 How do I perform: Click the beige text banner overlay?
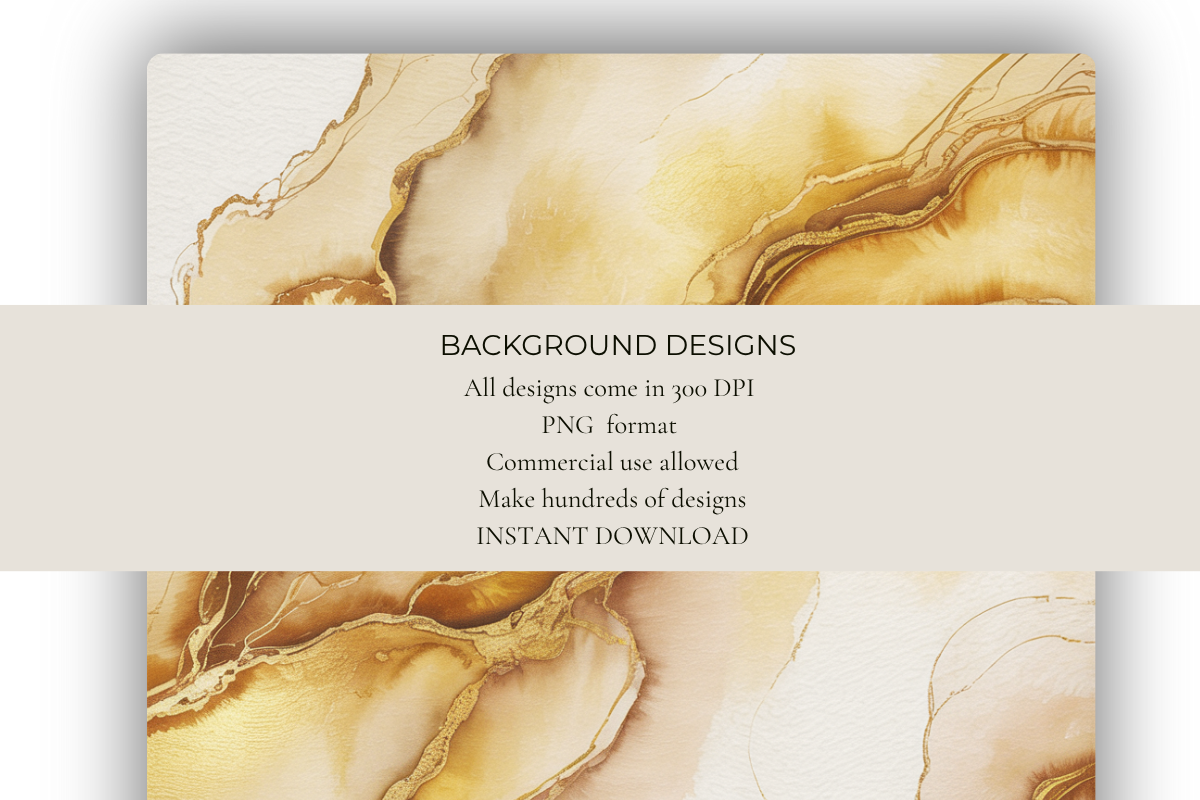click(250, 440)
